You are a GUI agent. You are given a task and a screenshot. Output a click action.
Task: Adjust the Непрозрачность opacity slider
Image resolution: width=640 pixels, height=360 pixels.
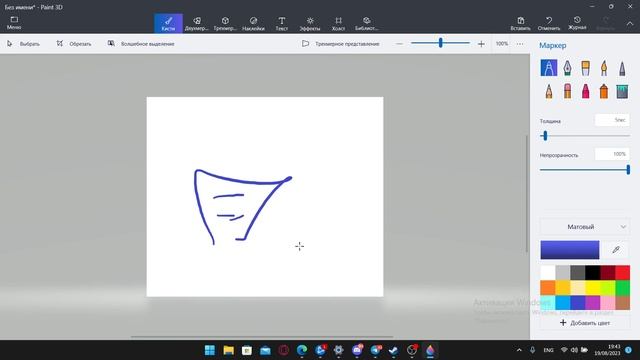pos(584,169)
